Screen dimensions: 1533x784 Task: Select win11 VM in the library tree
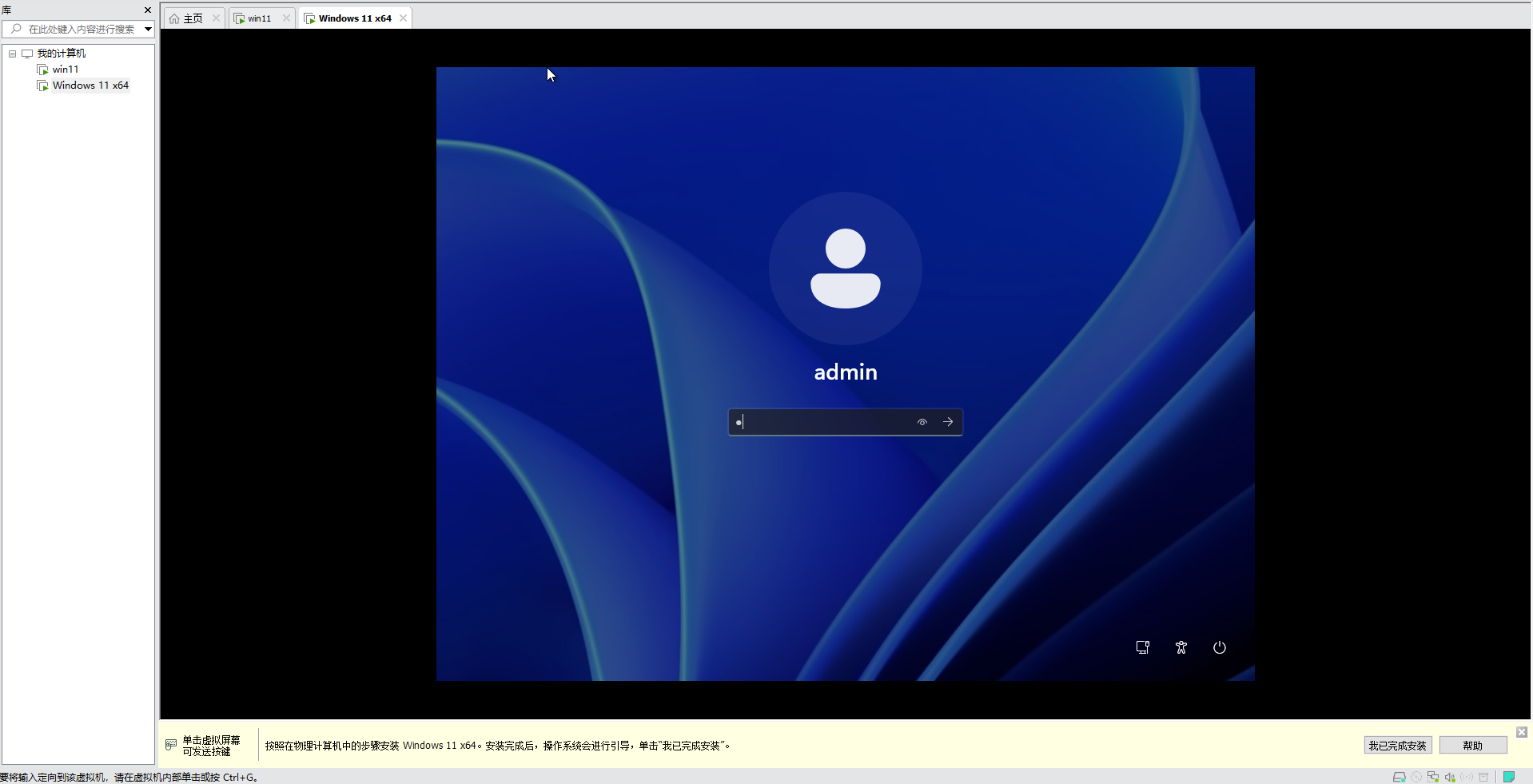66,70
